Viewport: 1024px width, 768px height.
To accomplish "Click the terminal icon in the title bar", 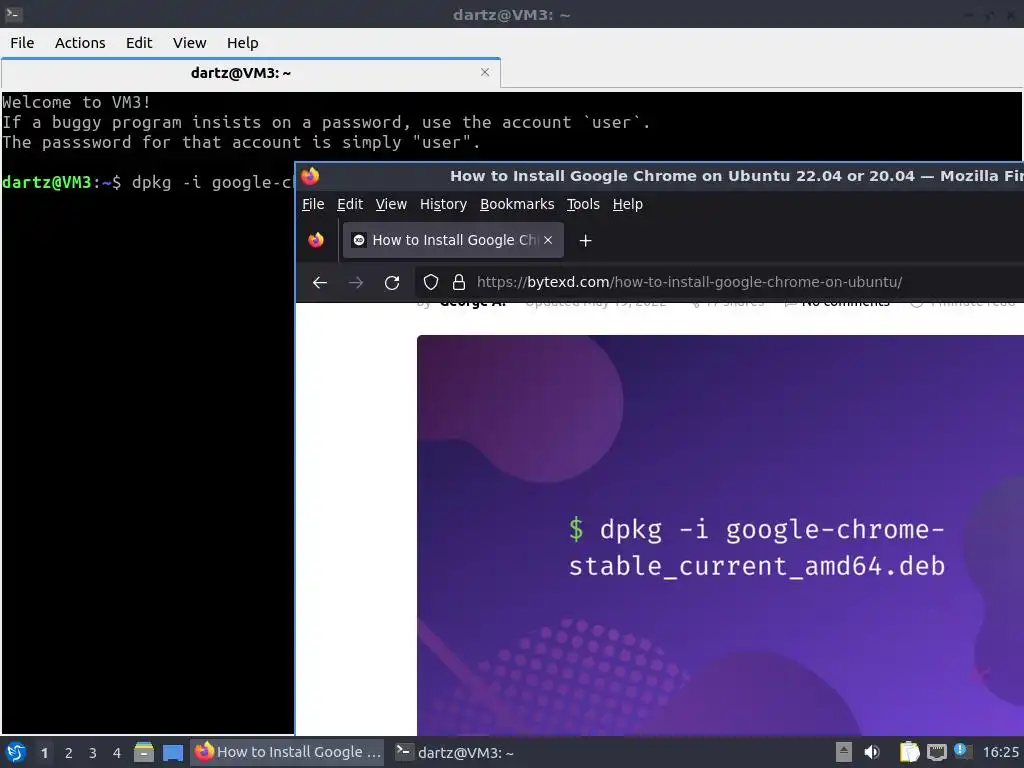I will click(13, 14).
